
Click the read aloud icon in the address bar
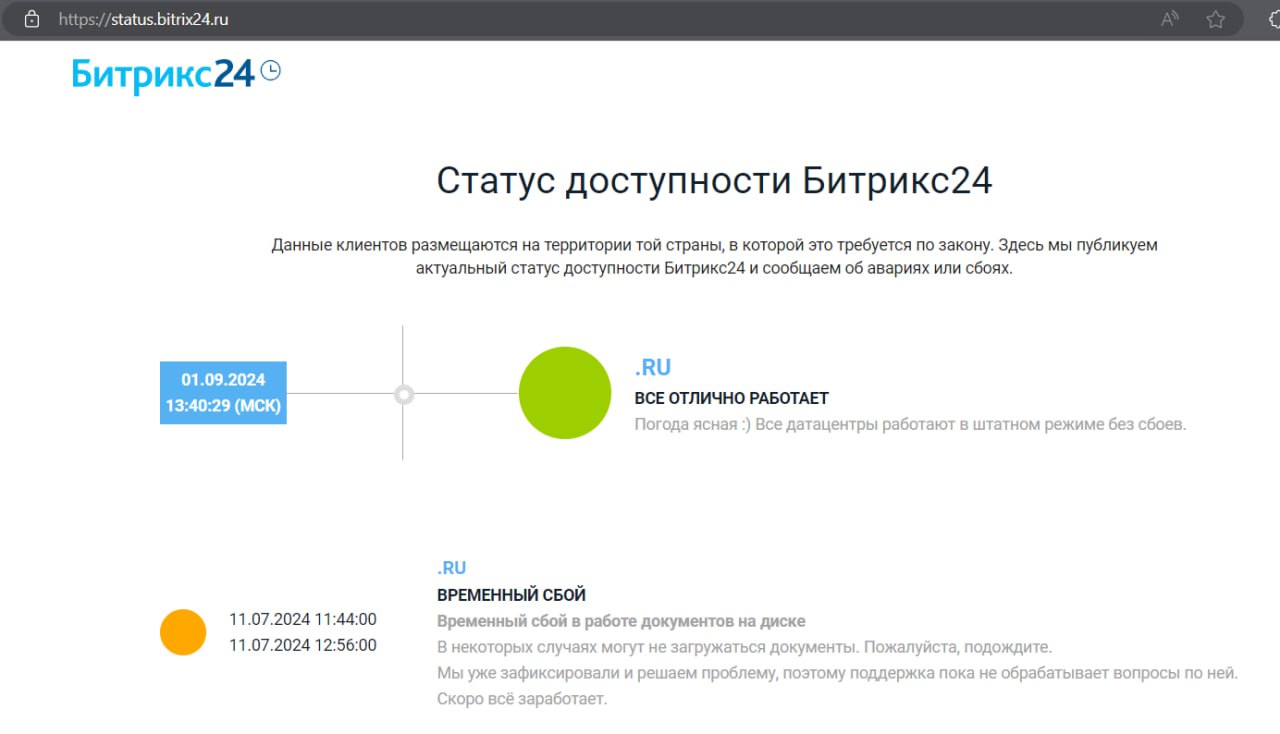pos(1170,19)
